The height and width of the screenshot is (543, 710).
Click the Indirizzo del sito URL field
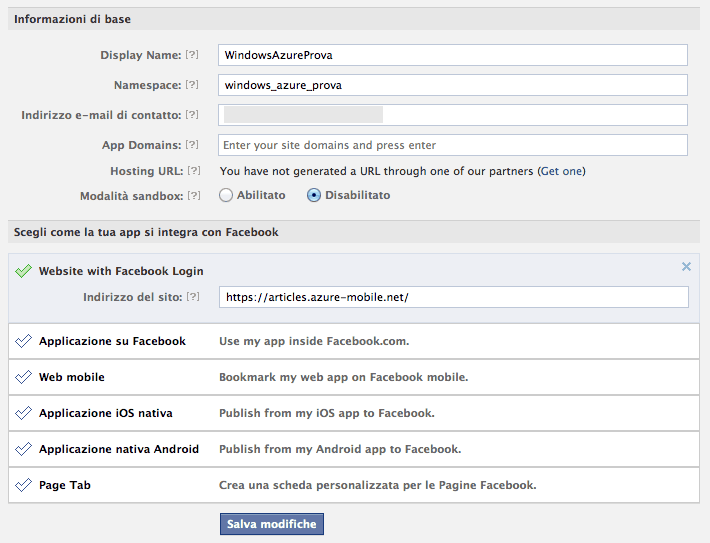pos(454,297)
